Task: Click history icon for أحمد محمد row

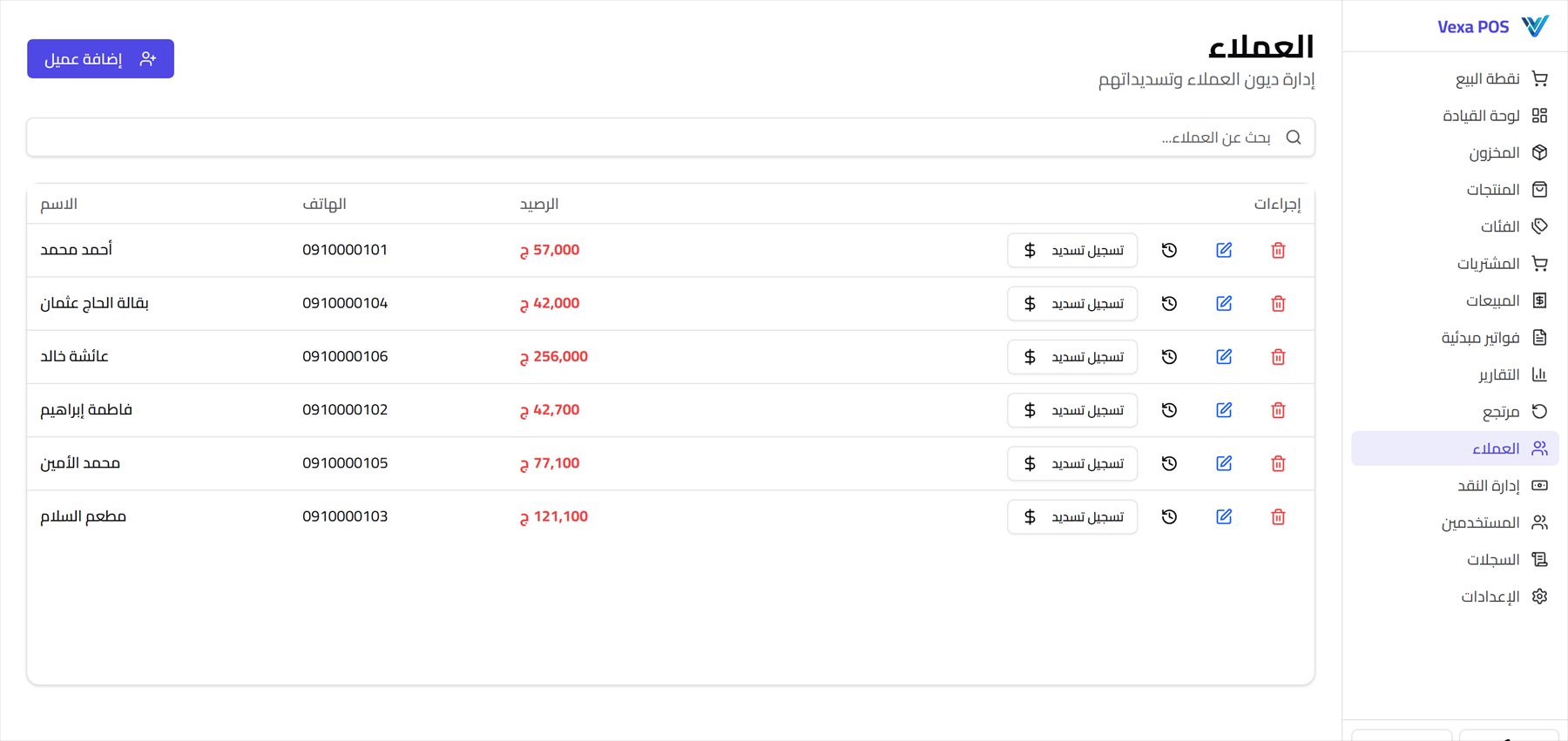Action: point(1169,251)
